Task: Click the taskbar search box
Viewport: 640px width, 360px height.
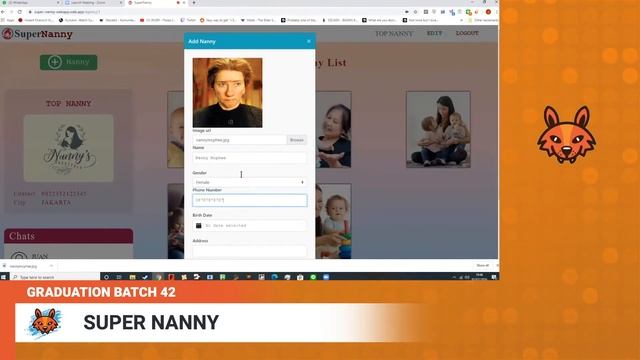Action: [55, 277]
